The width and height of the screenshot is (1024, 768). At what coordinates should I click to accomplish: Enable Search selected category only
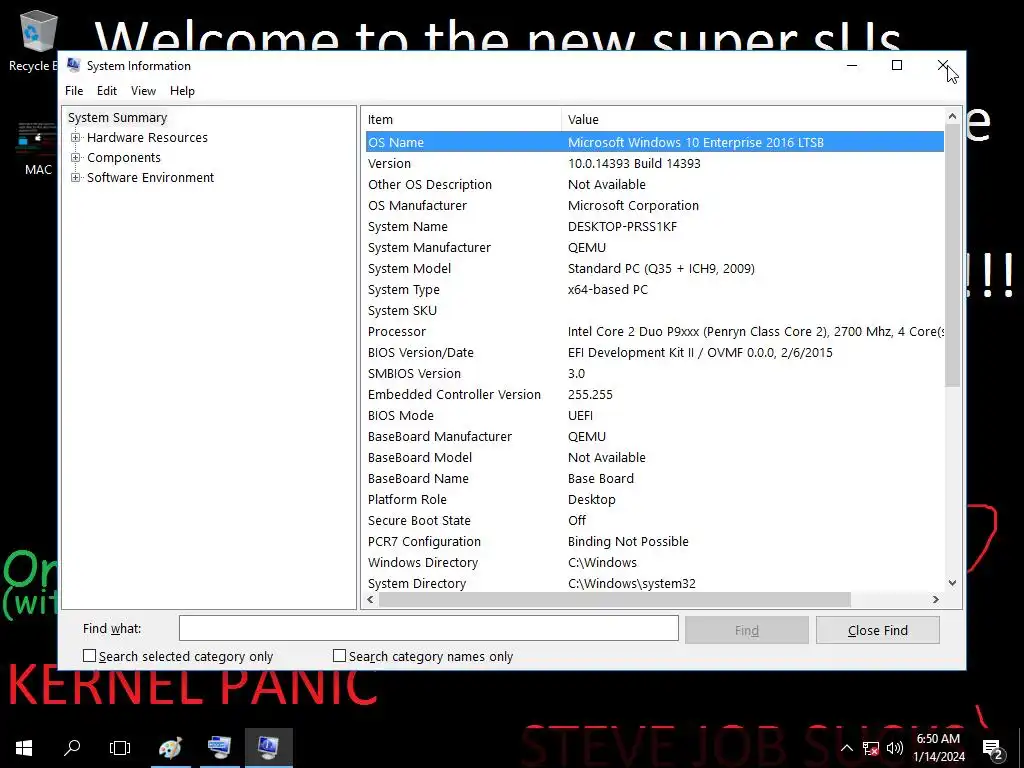tap(89, 656)
